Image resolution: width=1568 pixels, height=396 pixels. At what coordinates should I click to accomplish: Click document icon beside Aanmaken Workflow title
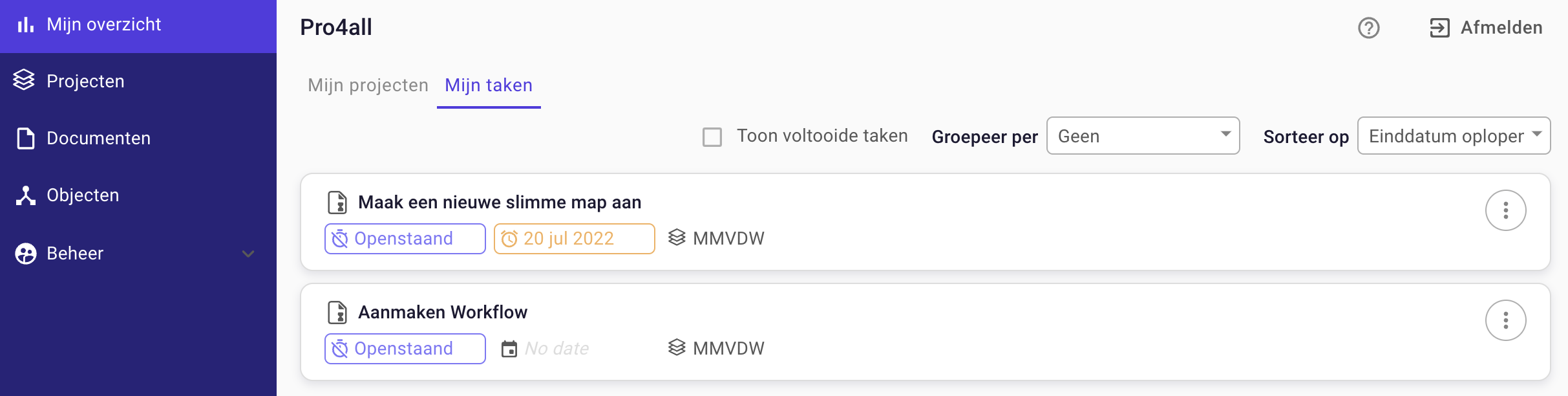[337, 313]
